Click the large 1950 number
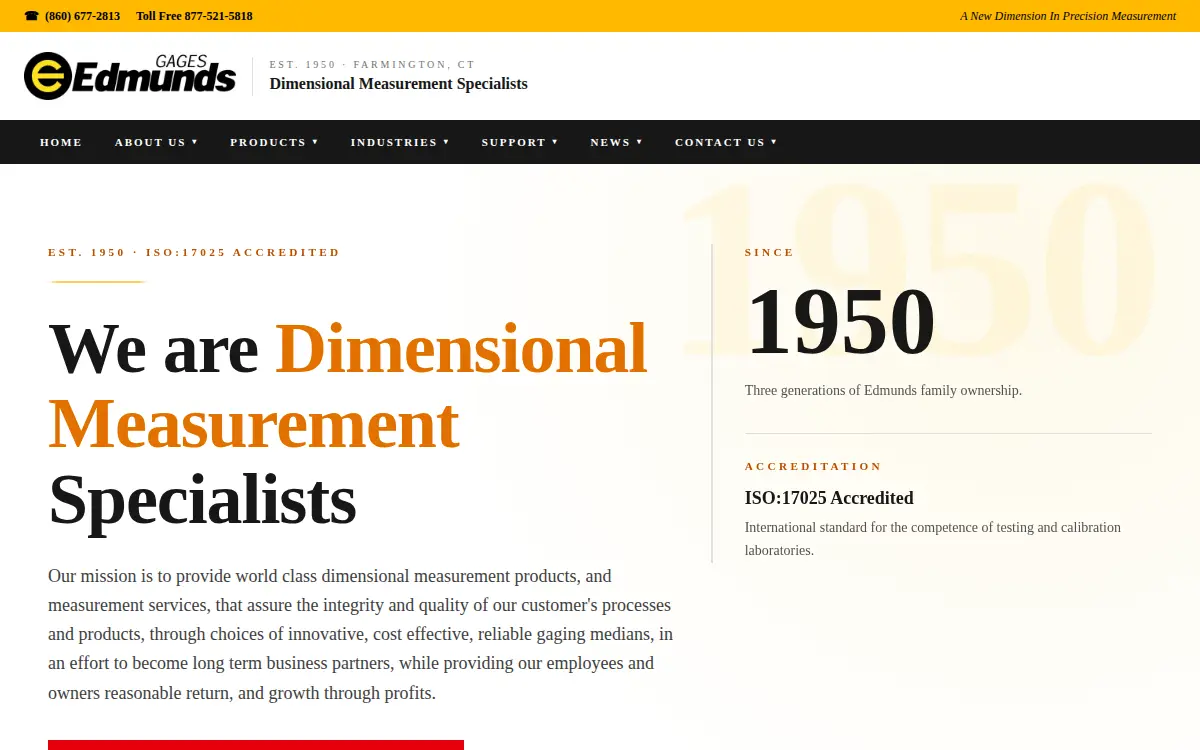1200x750 pixels. (x=840, y=321)
